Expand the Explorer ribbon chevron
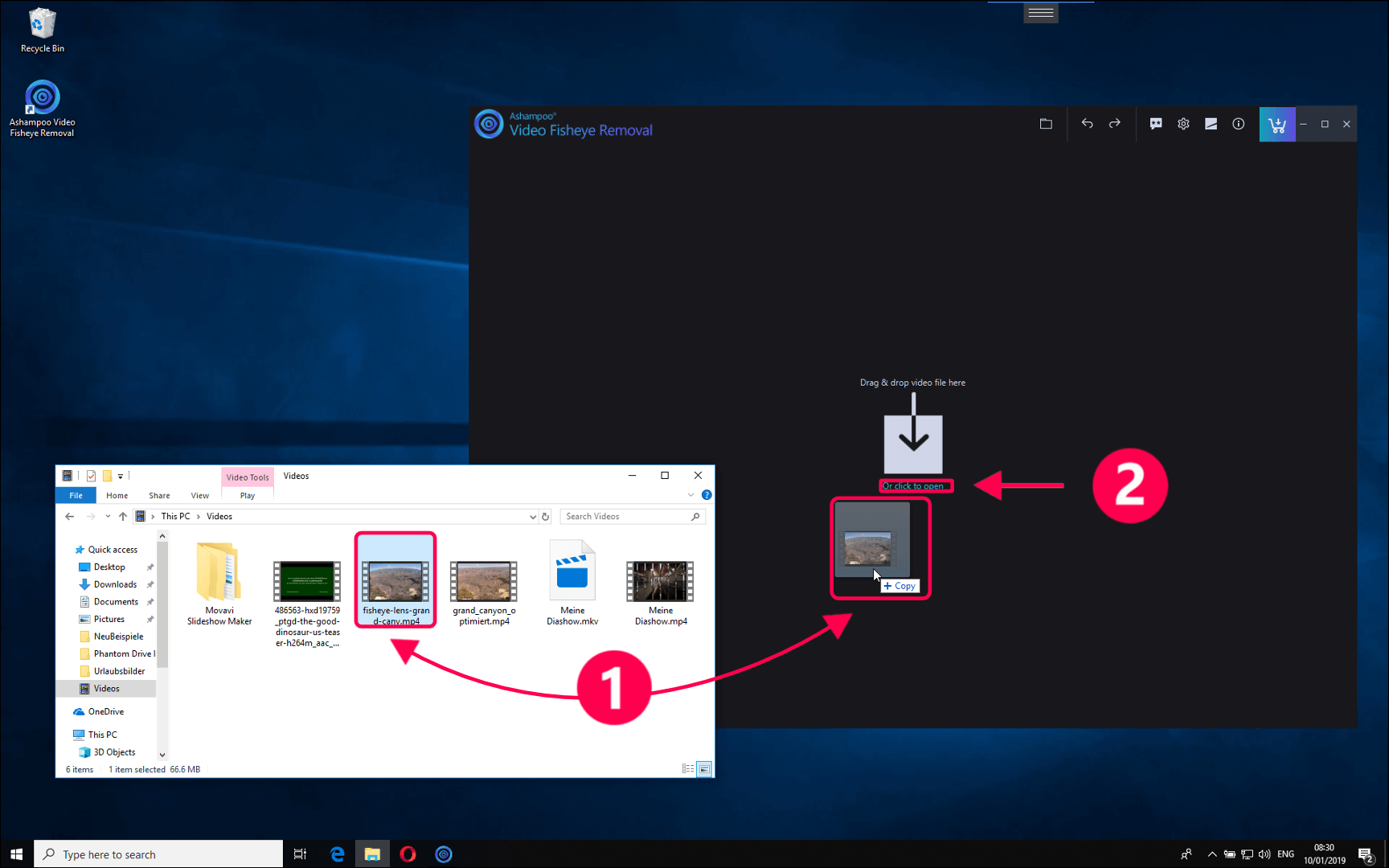 [x=690, y=495]
